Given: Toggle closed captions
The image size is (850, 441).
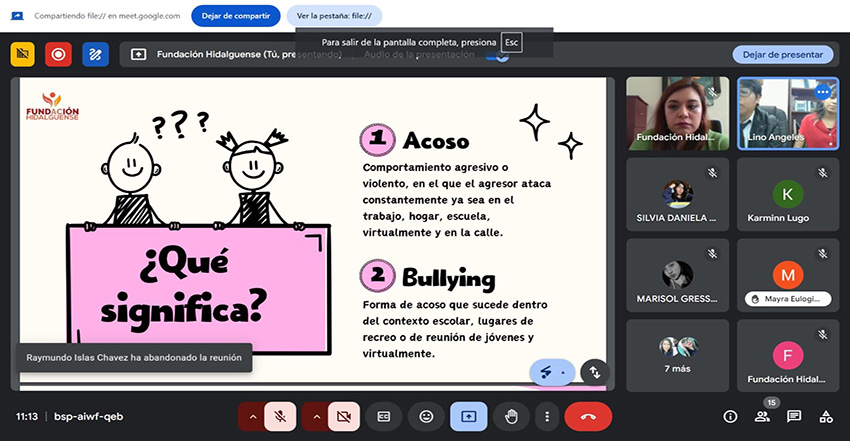Looking at the screenshot, I should (x=384, y=416).
